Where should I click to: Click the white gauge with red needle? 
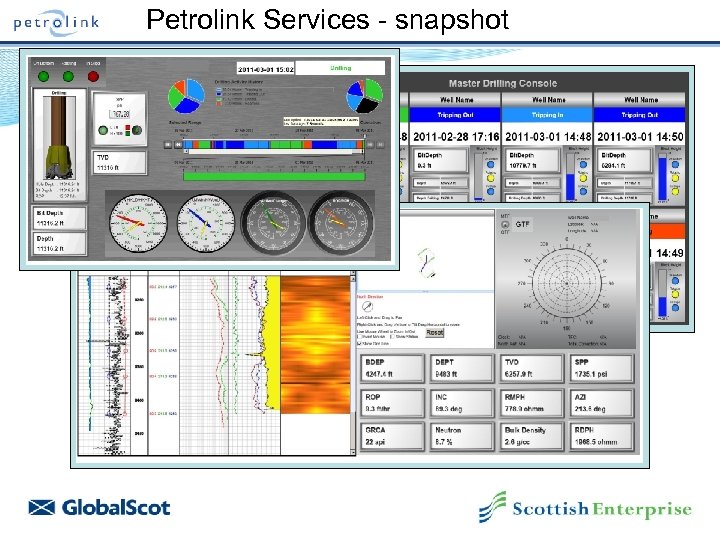(138, 223)
